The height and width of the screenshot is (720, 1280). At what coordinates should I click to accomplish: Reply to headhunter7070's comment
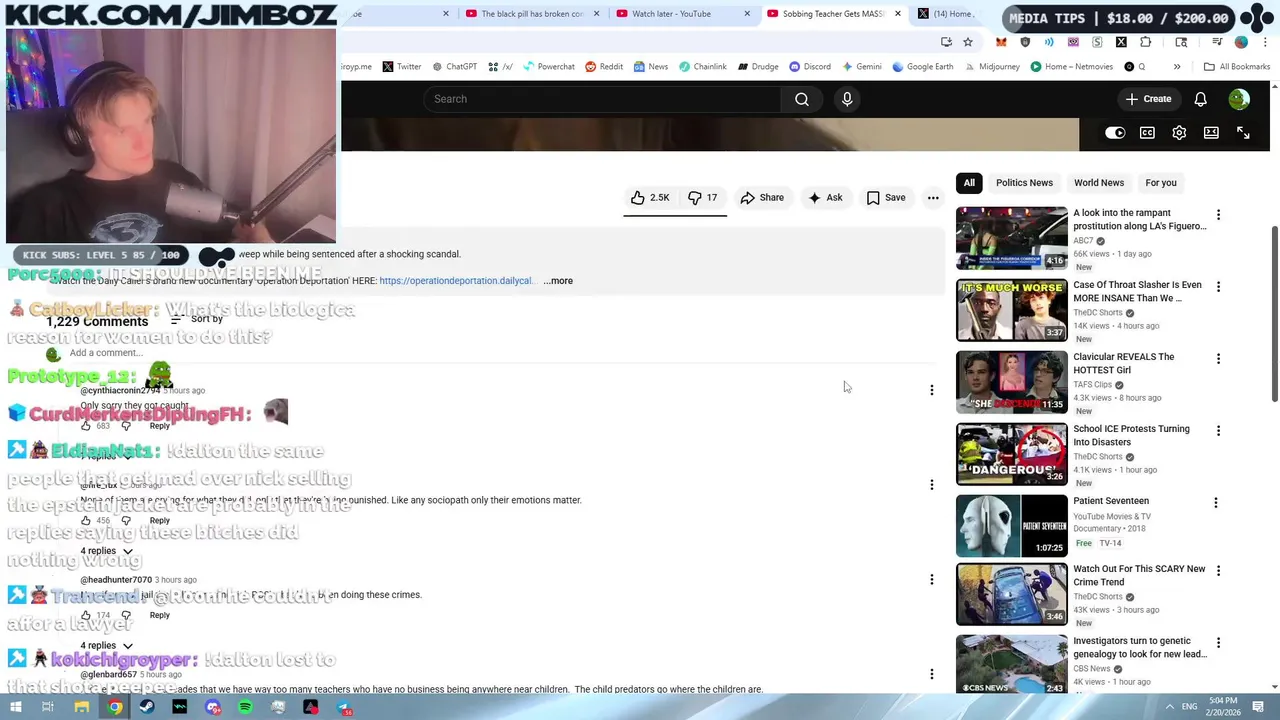coord(159,616)
